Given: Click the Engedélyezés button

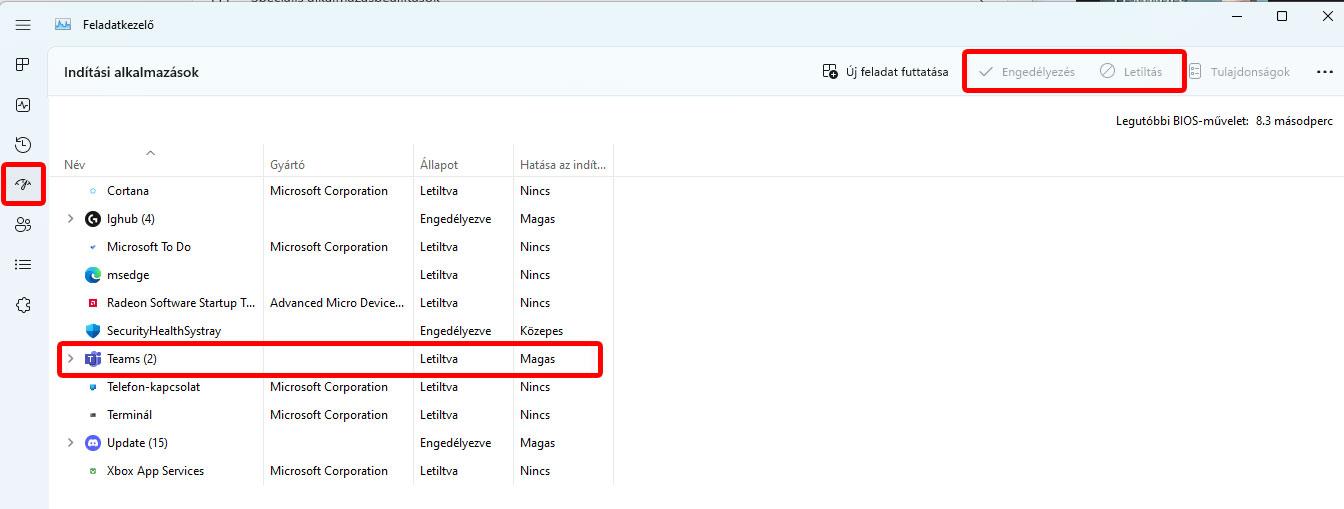Looking at the screenshot, I should [1027, 72].
